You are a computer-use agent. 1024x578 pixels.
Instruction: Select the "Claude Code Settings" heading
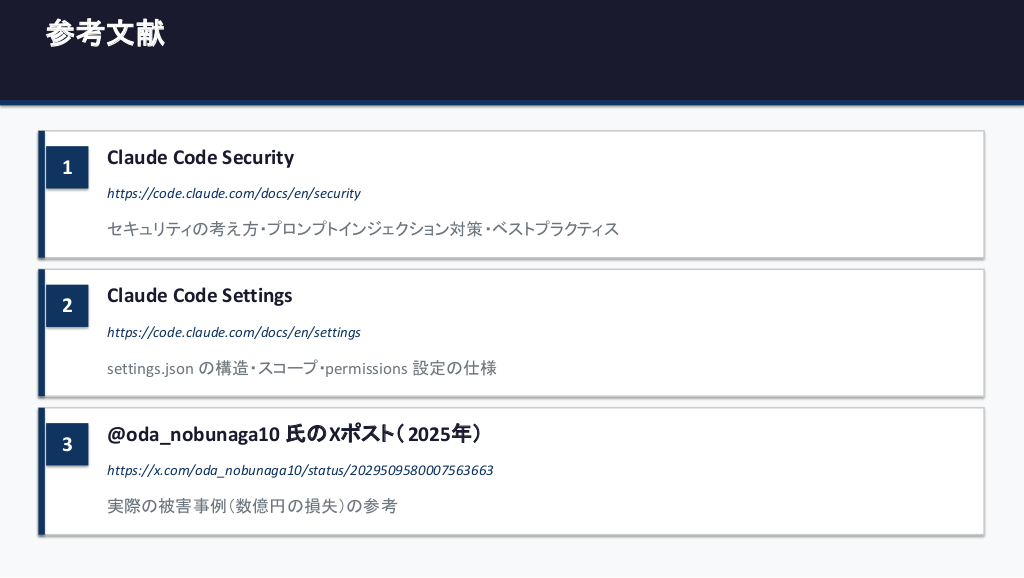click(199, 296)
